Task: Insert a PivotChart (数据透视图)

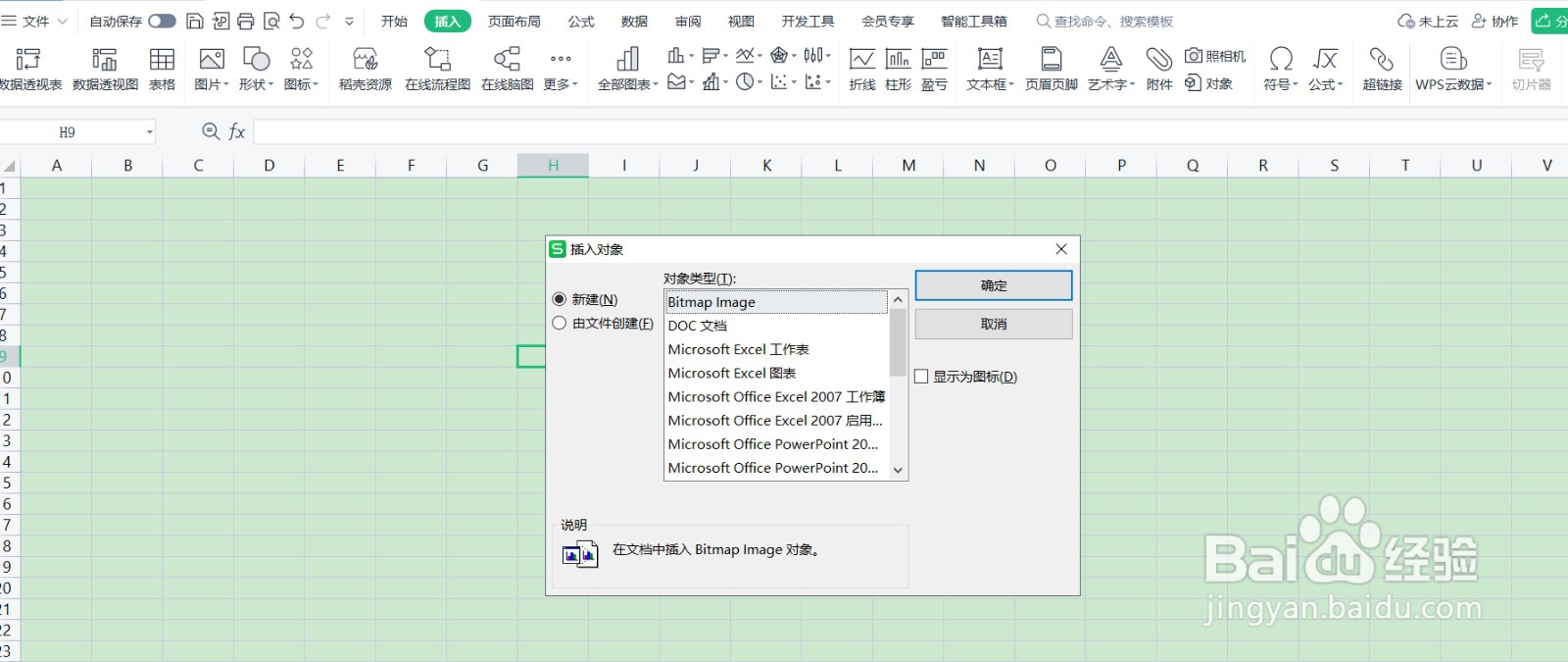Action: (105, 70)
